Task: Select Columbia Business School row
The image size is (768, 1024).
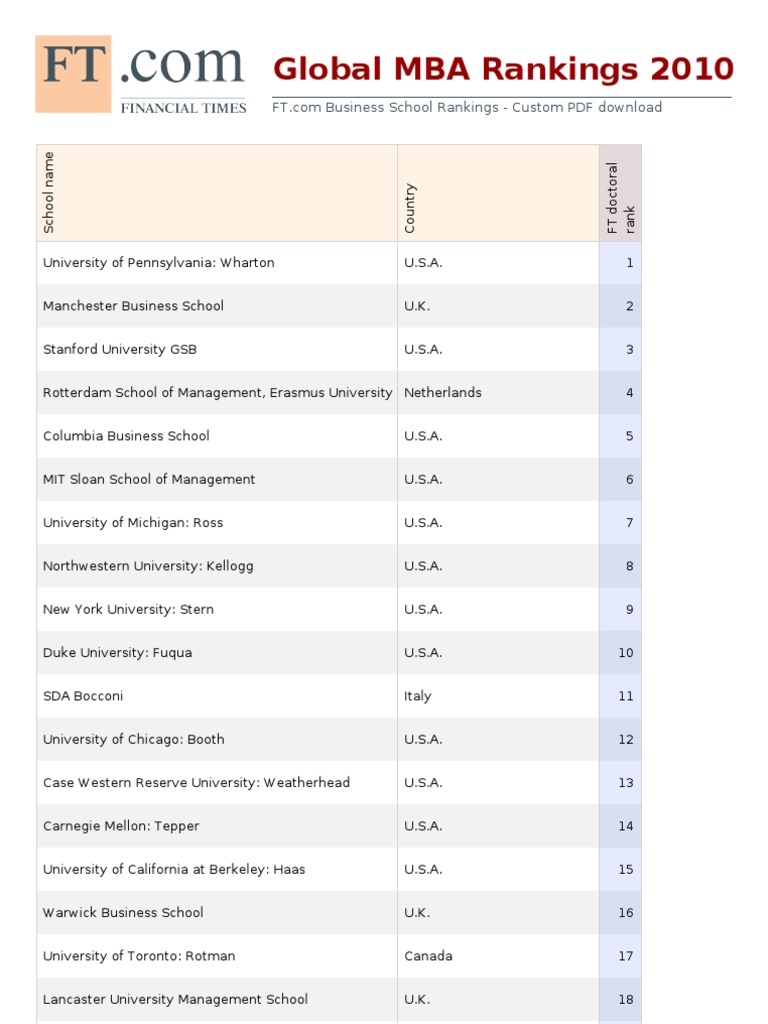Action: coord(126,436)
